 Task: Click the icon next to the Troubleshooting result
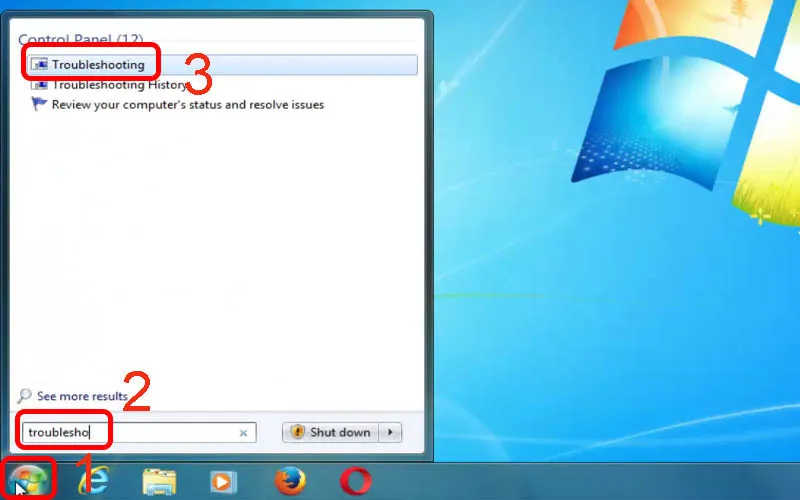tap(40, 65)
